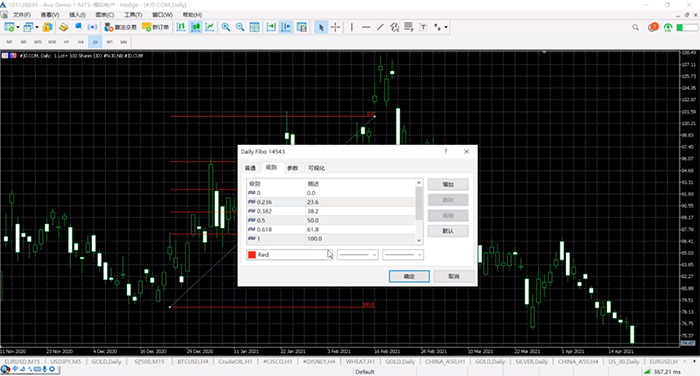Click the red color swatch in dialog
The width and height of the screenshot is (700, 376).
pyautogui.click(x=252, y=255)
